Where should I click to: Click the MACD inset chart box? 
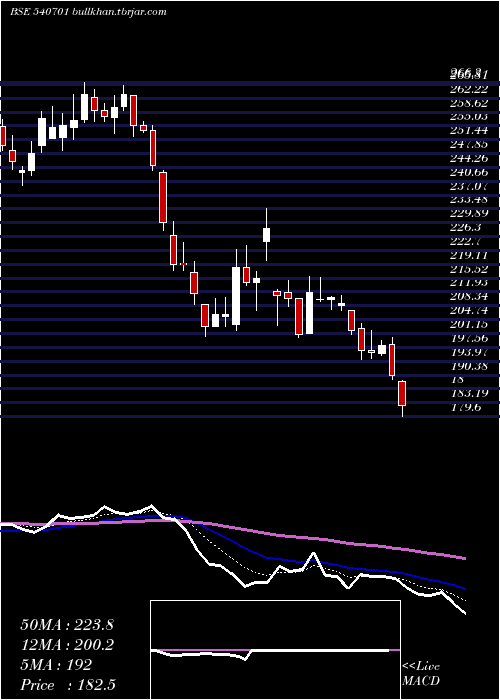pyautogui.click(x=275, y=650)
